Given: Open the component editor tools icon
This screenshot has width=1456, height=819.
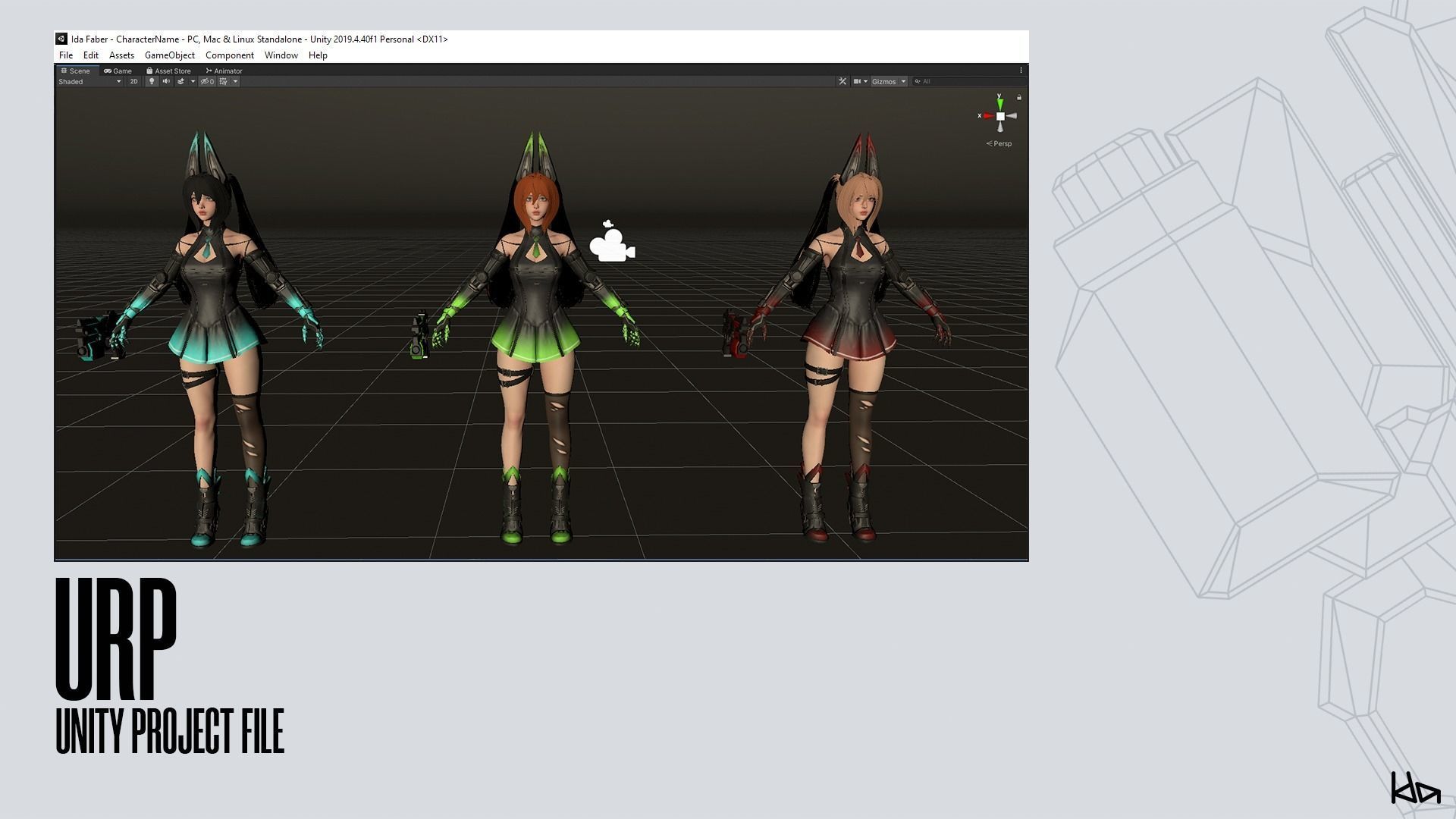Looking at the screenshot, I should [x=842, y=81].
